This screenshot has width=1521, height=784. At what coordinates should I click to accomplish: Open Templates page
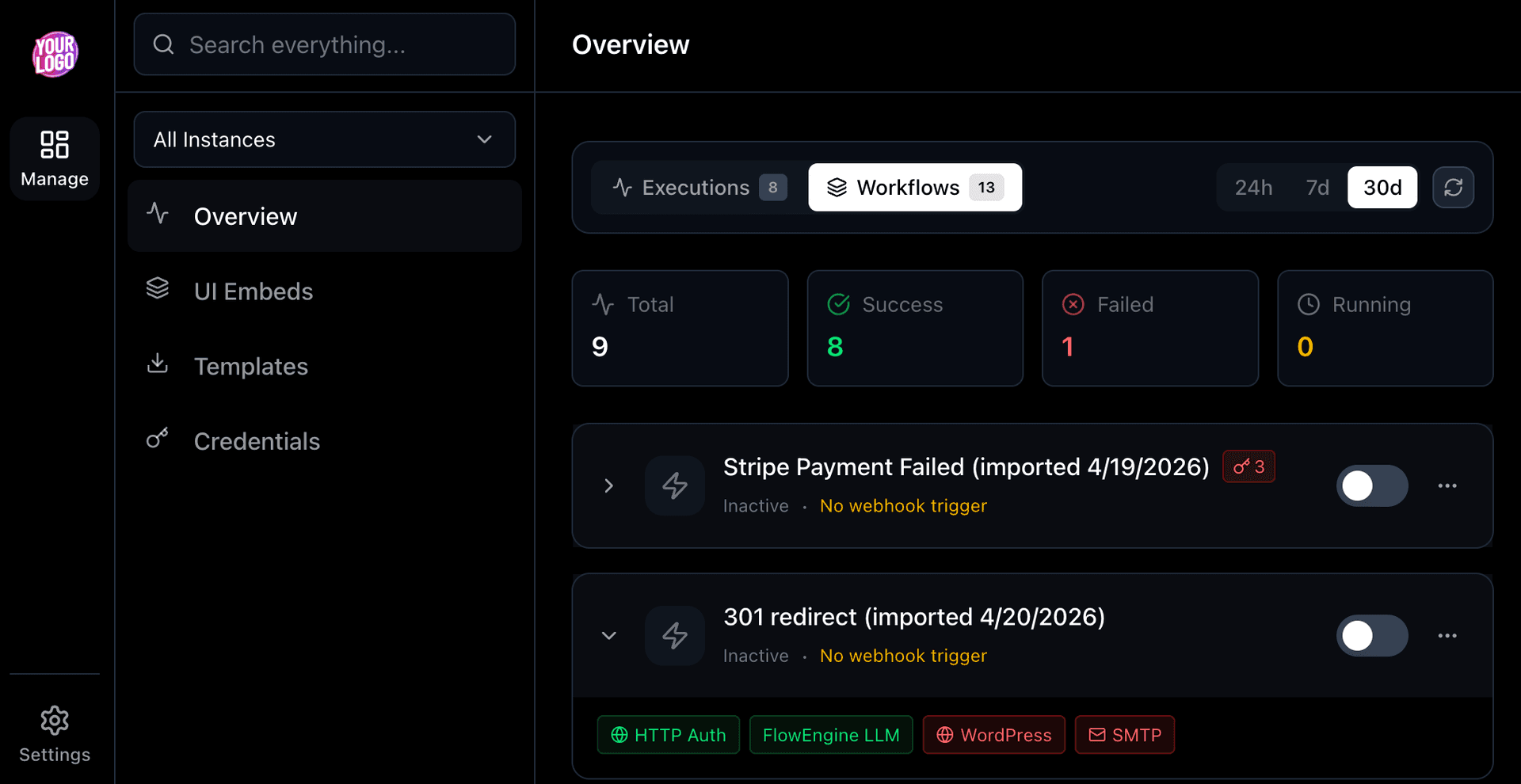(x=325, y=366)
